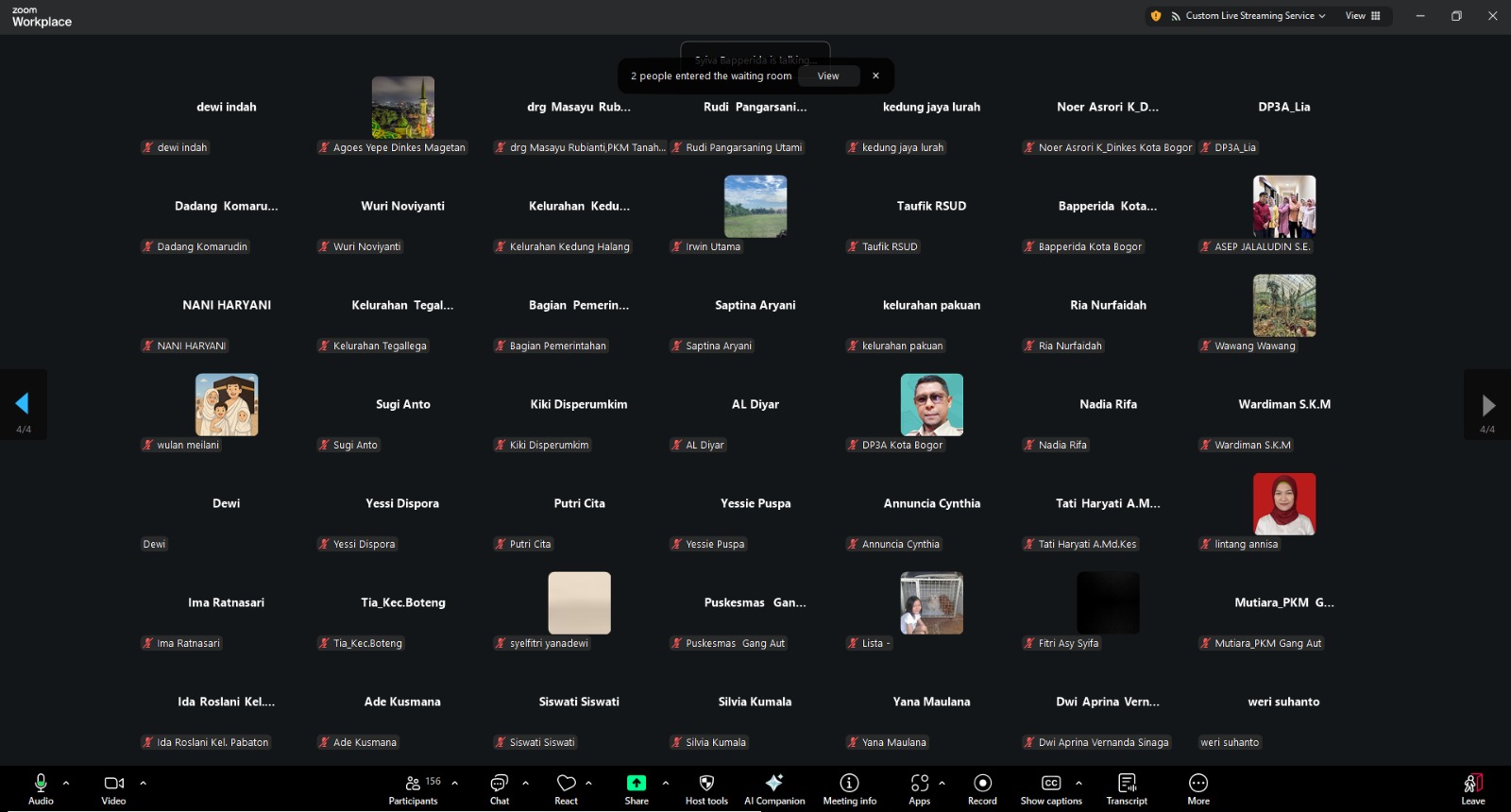Launch AI Companion
This screenshot has width=1511, height=812.
[774, 789]
